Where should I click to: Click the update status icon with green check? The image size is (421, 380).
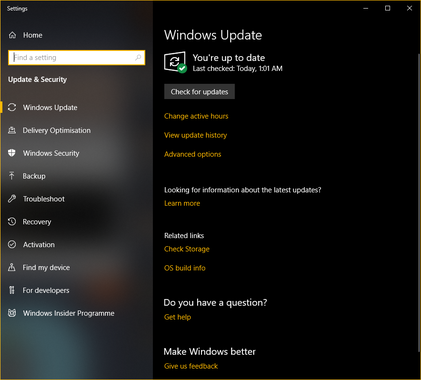pyautogui.click(x=175, y=62)
